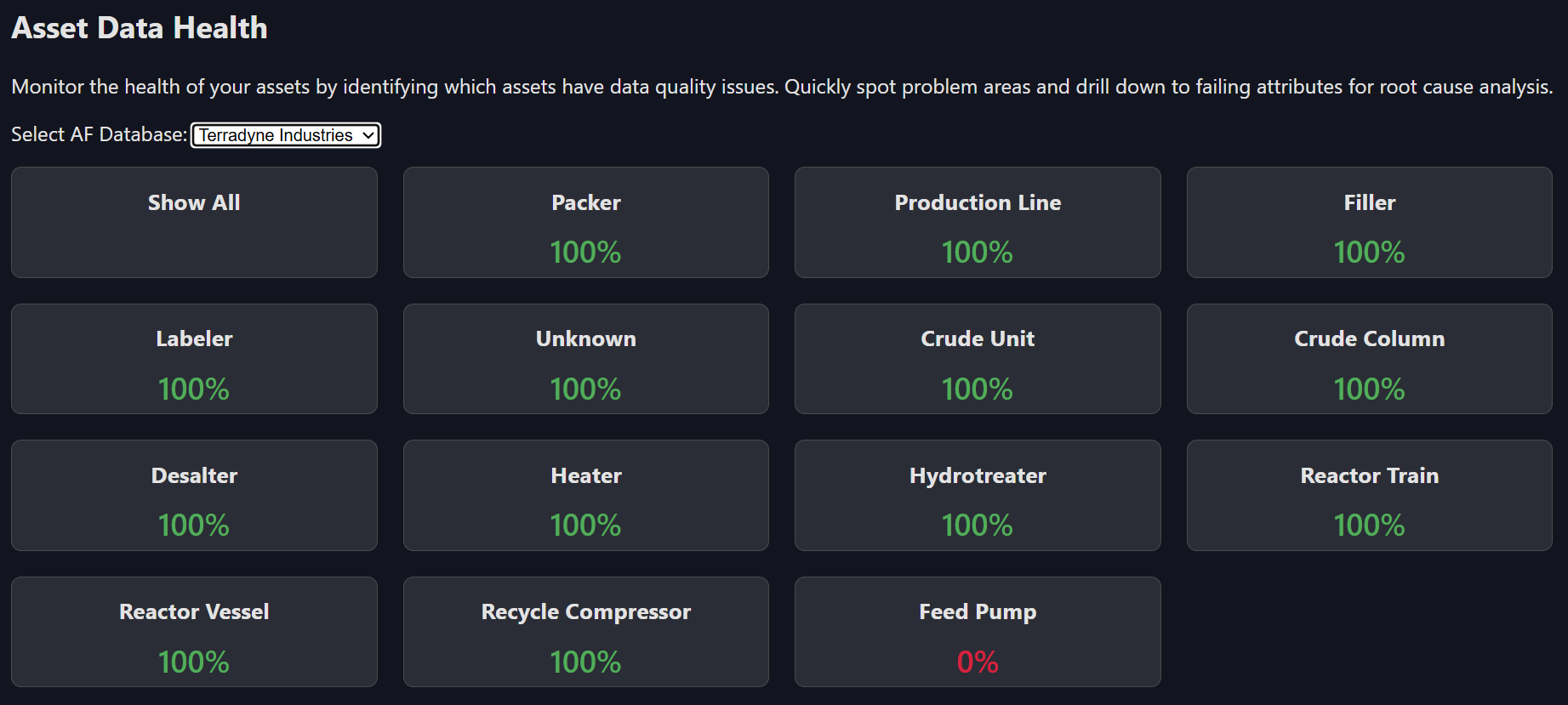Image resolution: width=1568 pixels, height=705 pixels.
Task: Drill into the Filler asset tile
Action: [x=1369, y=223]
